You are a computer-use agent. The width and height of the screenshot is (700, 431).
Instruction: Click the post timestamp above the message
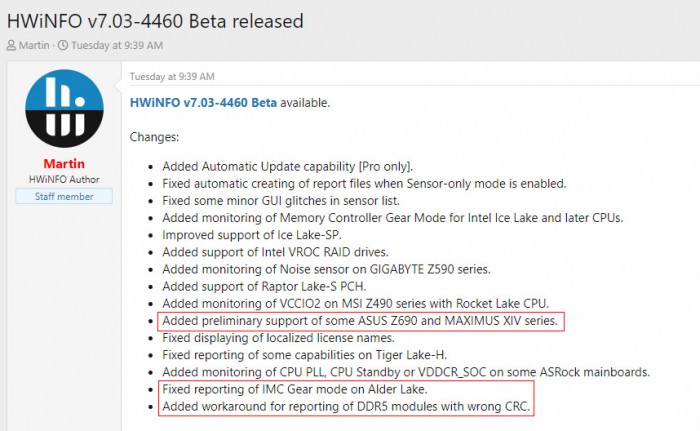(172, 76)
